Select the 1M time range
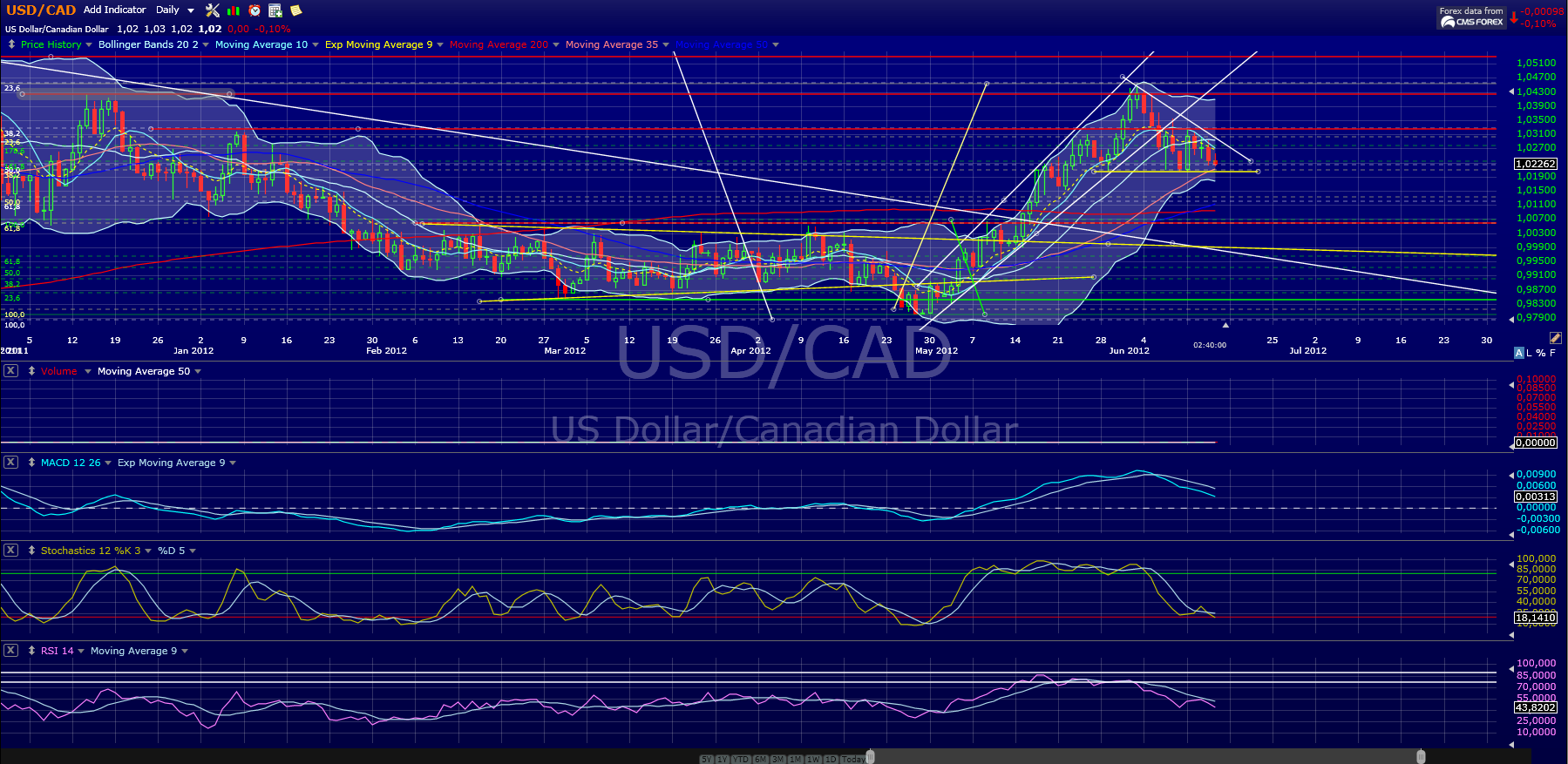Screen dimensions: 1568x764 pos(796,759)
